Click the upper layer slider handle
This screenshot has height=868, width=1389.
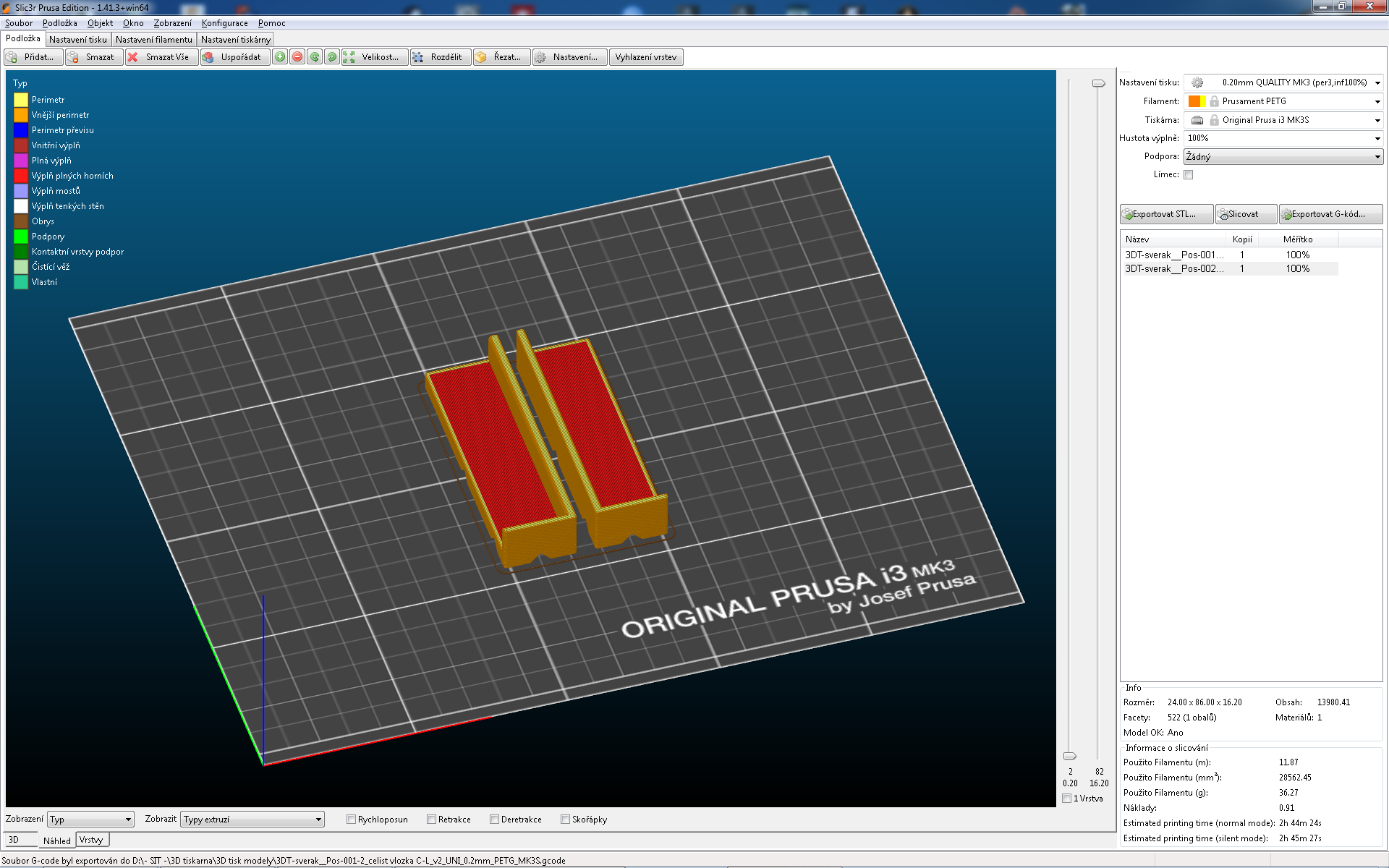click(x=1098, y=83)
